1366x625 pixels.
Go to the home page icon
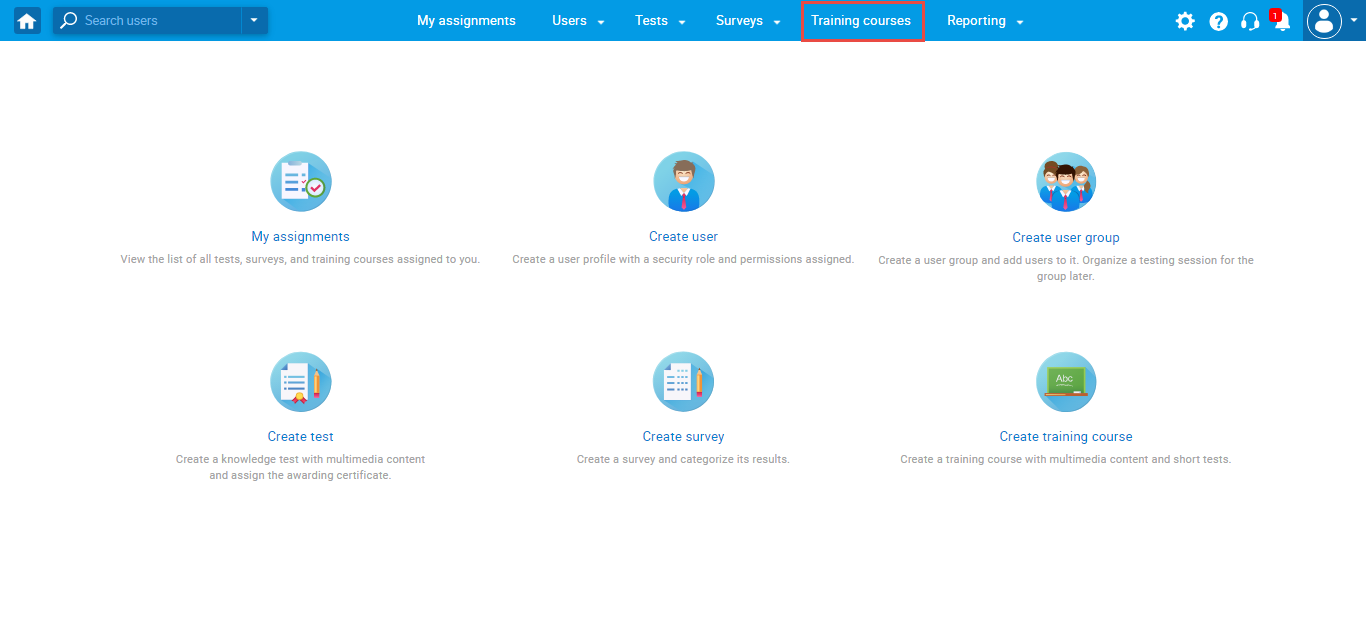[x=27, y=21]
